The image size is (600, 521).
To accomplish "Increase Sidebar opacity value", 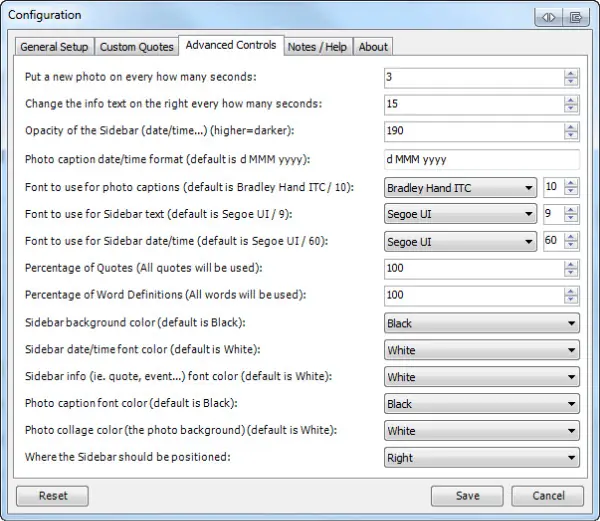I will pos(571,127).
